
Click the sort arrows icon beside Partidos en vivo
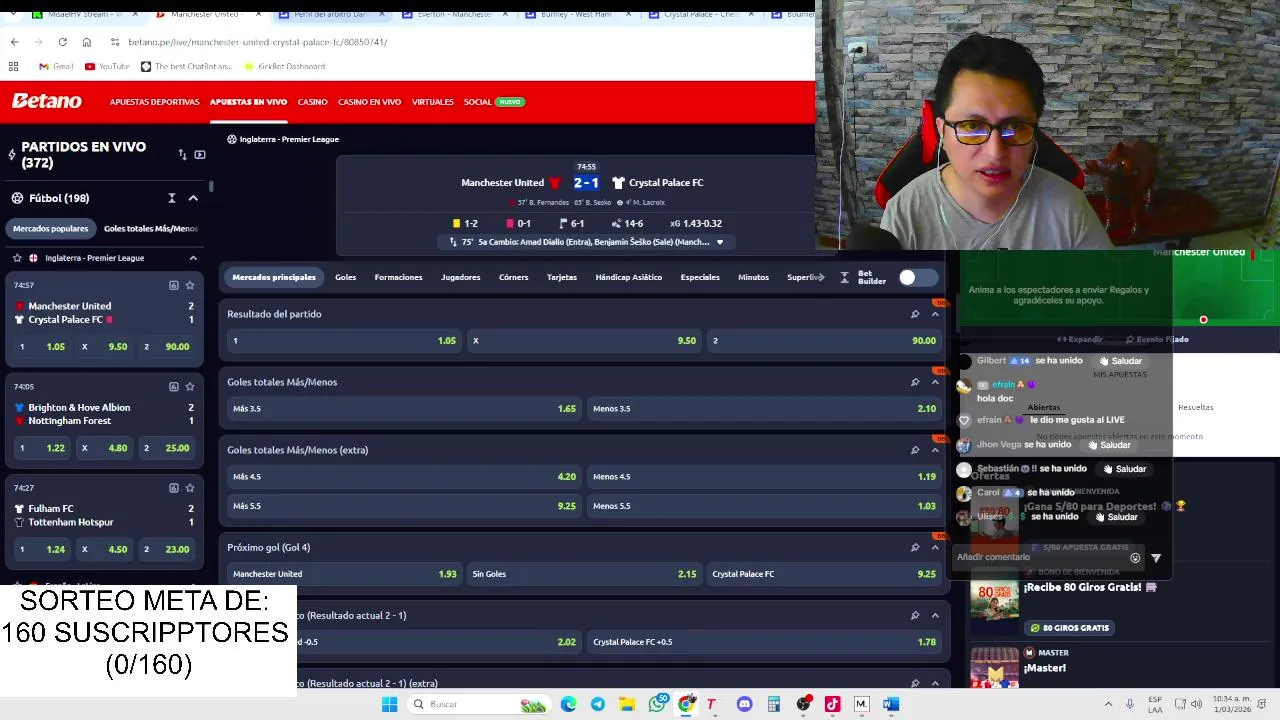(x=182, y=155)
